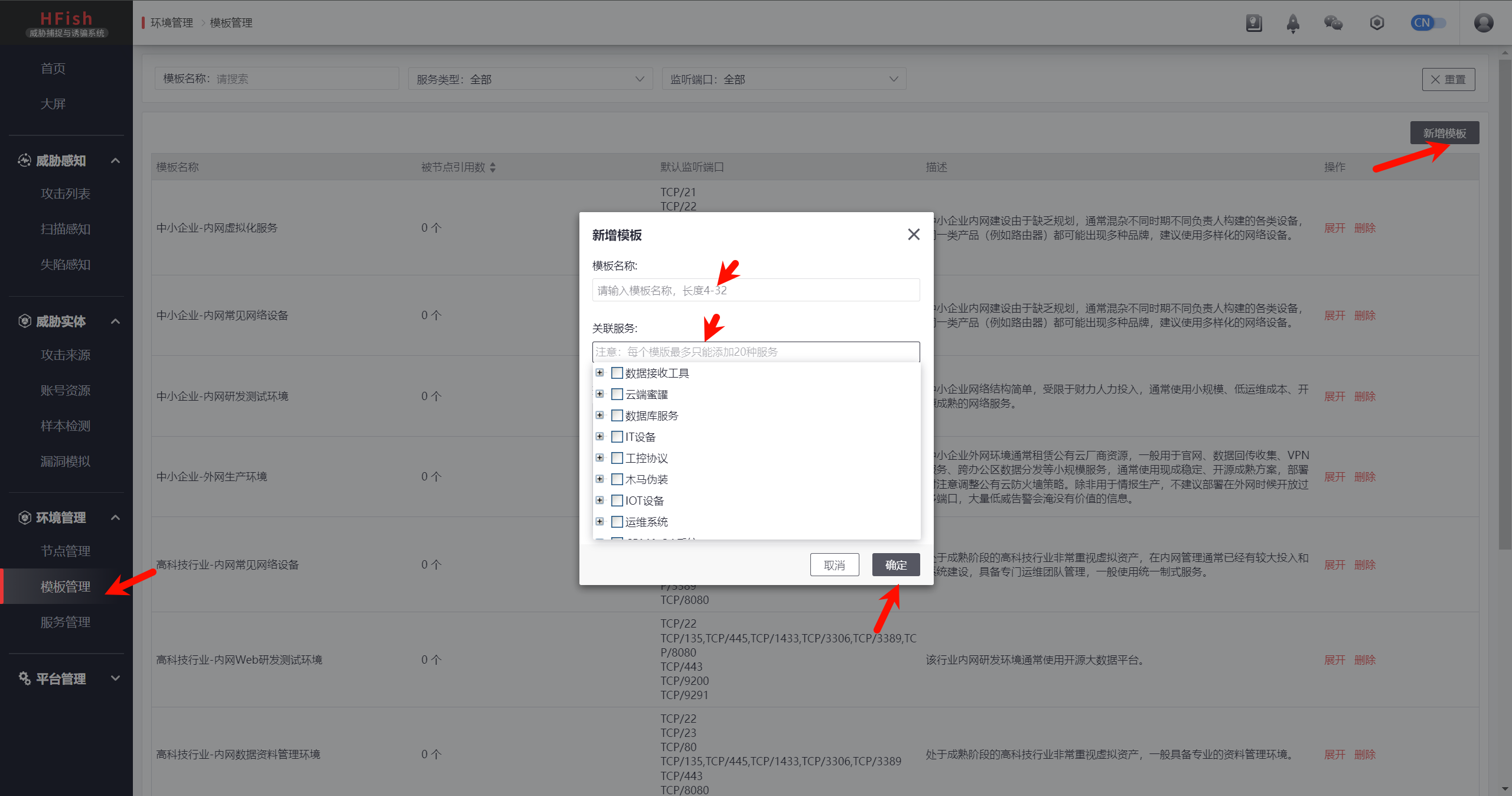Expand the 数据库服务 tree node
This screenshot has width=1512, height=796.
click(599, 415)
